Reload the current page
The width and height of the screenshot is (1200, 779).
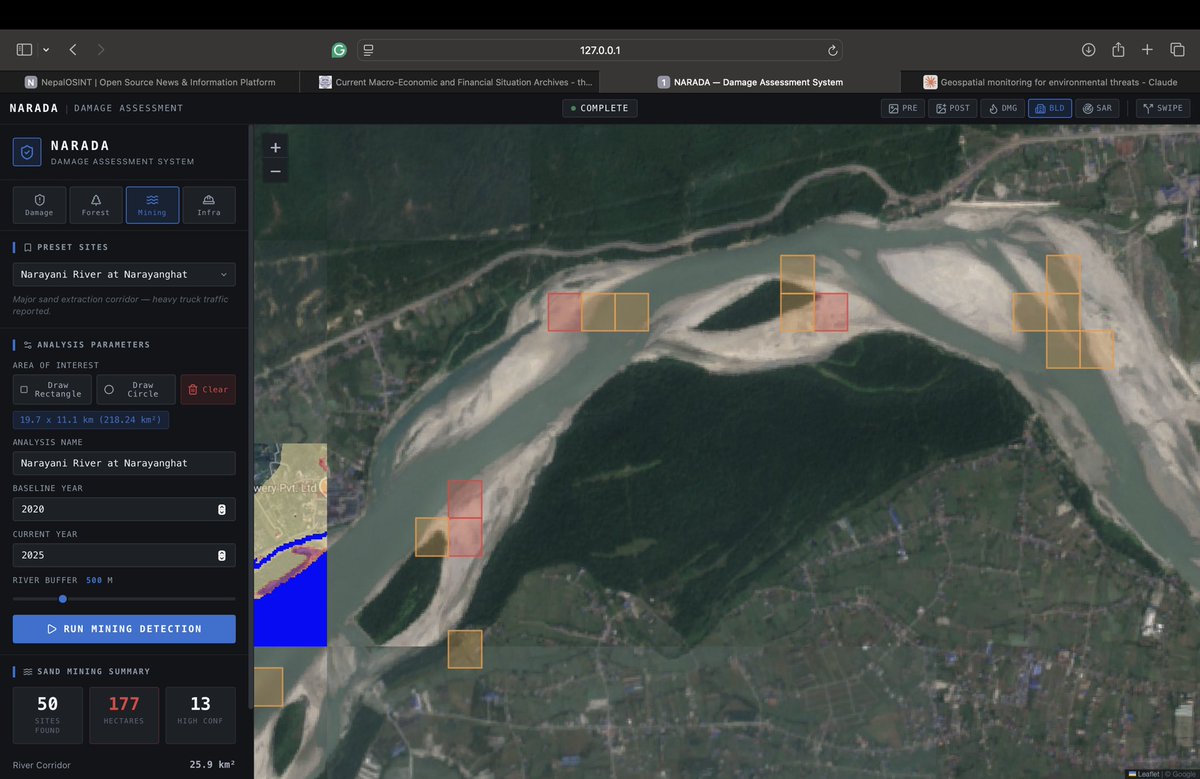[832, 50]
